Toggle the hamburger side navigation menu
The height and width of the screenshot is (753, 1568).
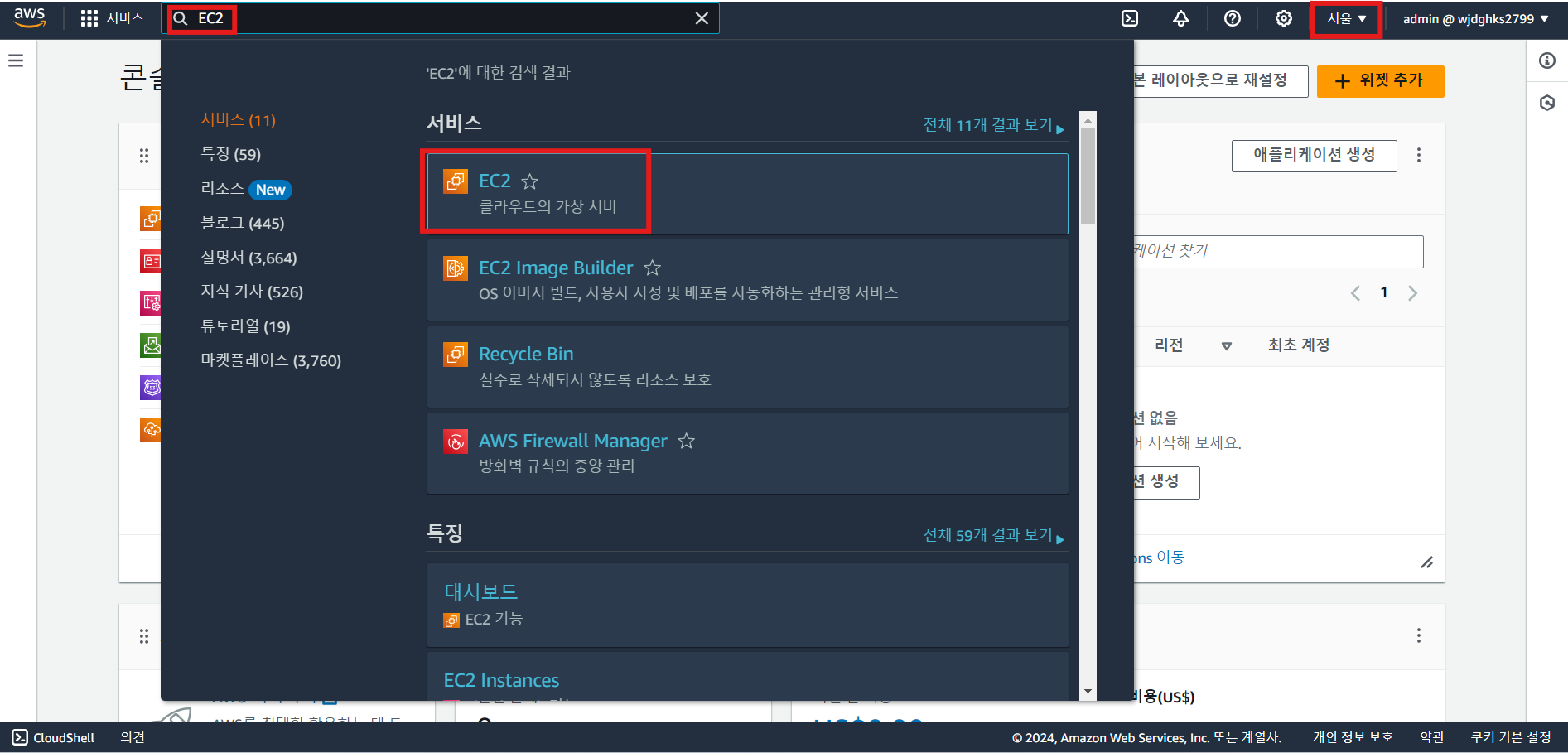point(16,60)
